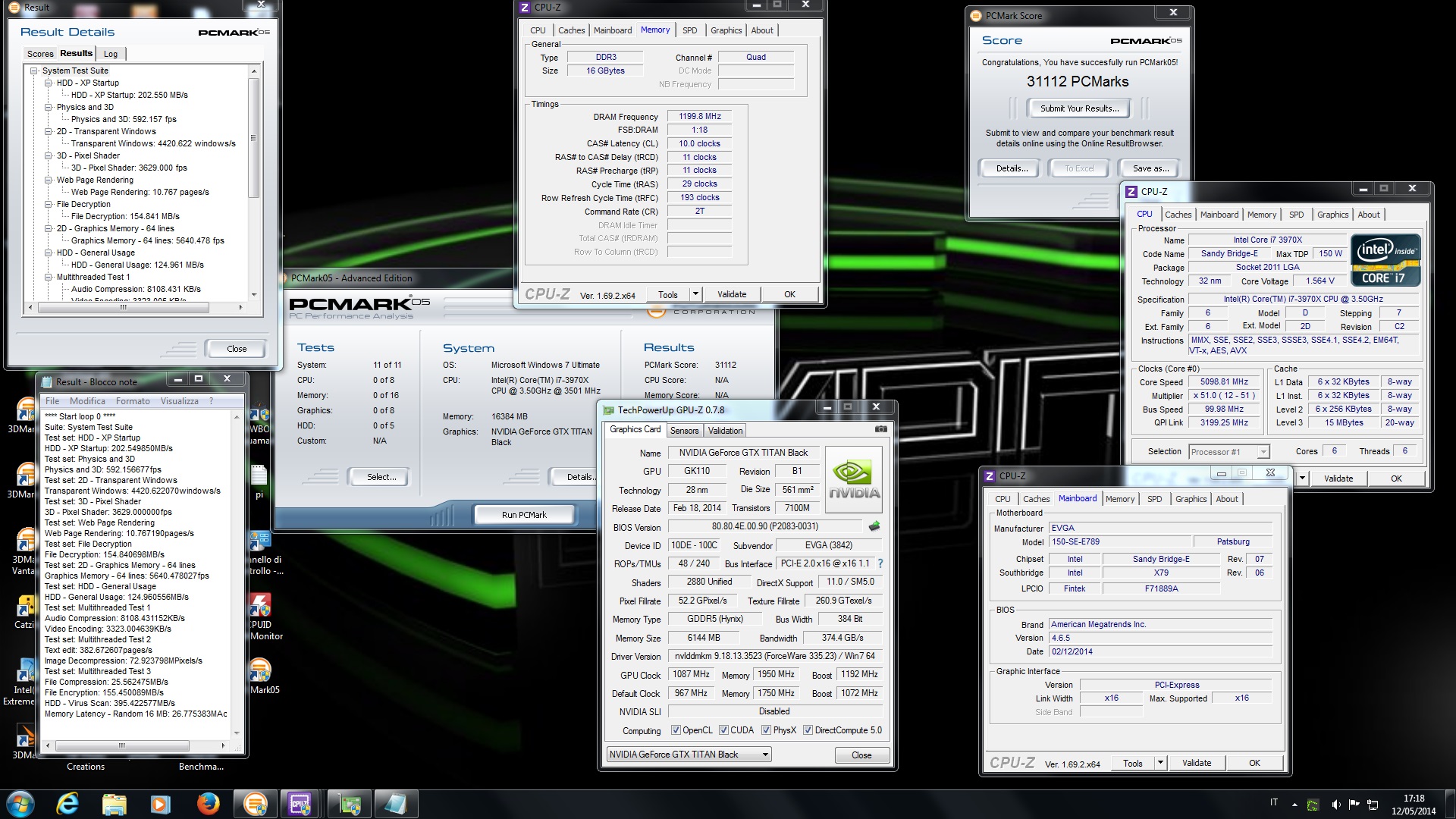This screenshot has width=1456, height=819.
Task: Open Caches tab in CPU-Z CPU window
Action: pyautogui.click(x=1178, y=215)
